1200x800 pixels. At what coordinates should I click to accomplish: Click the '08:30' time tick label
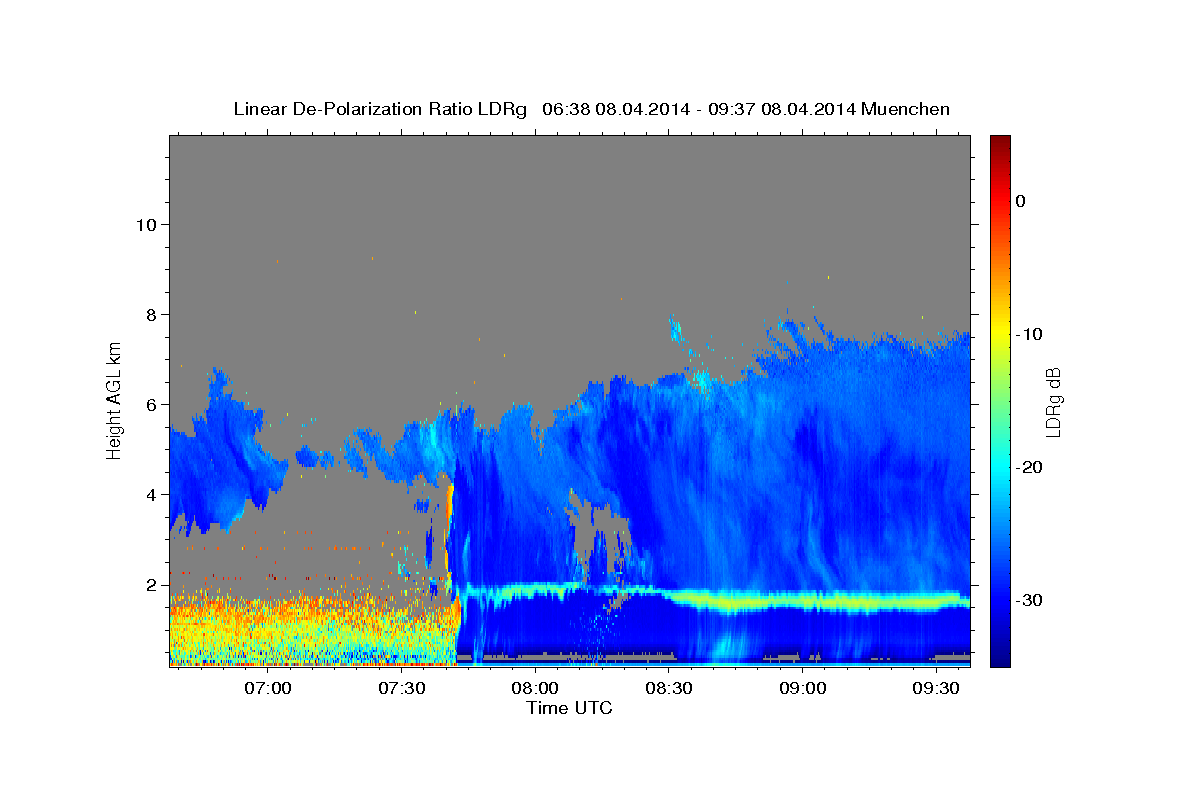669,688
